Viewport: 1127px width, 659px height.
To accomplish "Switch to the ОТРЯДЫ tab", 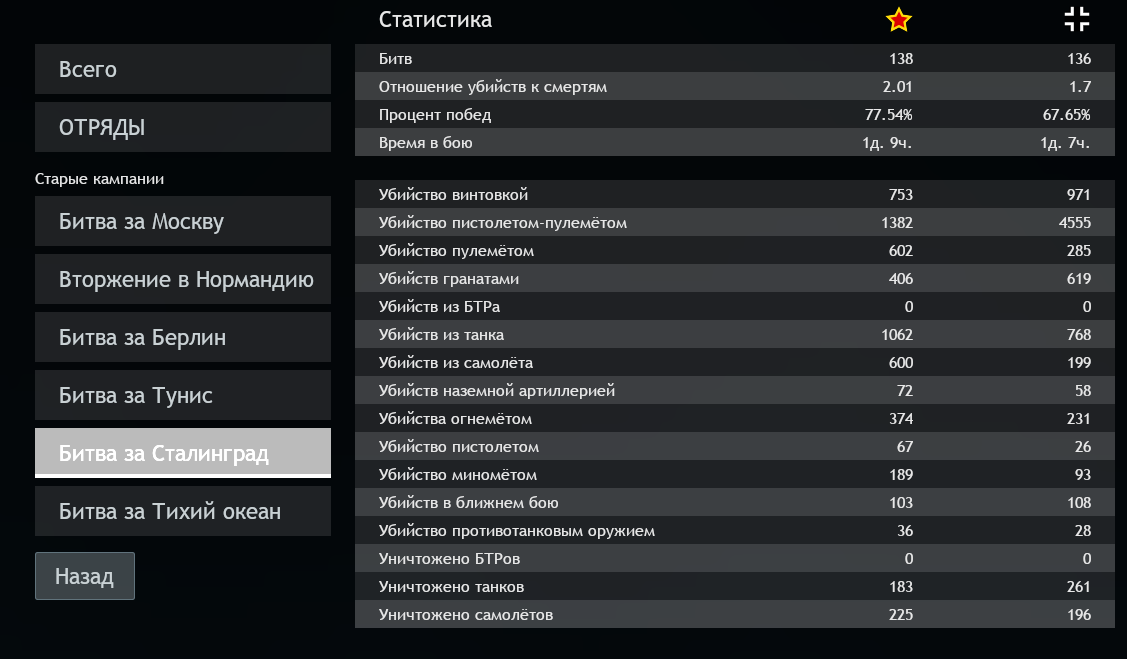I will tap(183, 128).
